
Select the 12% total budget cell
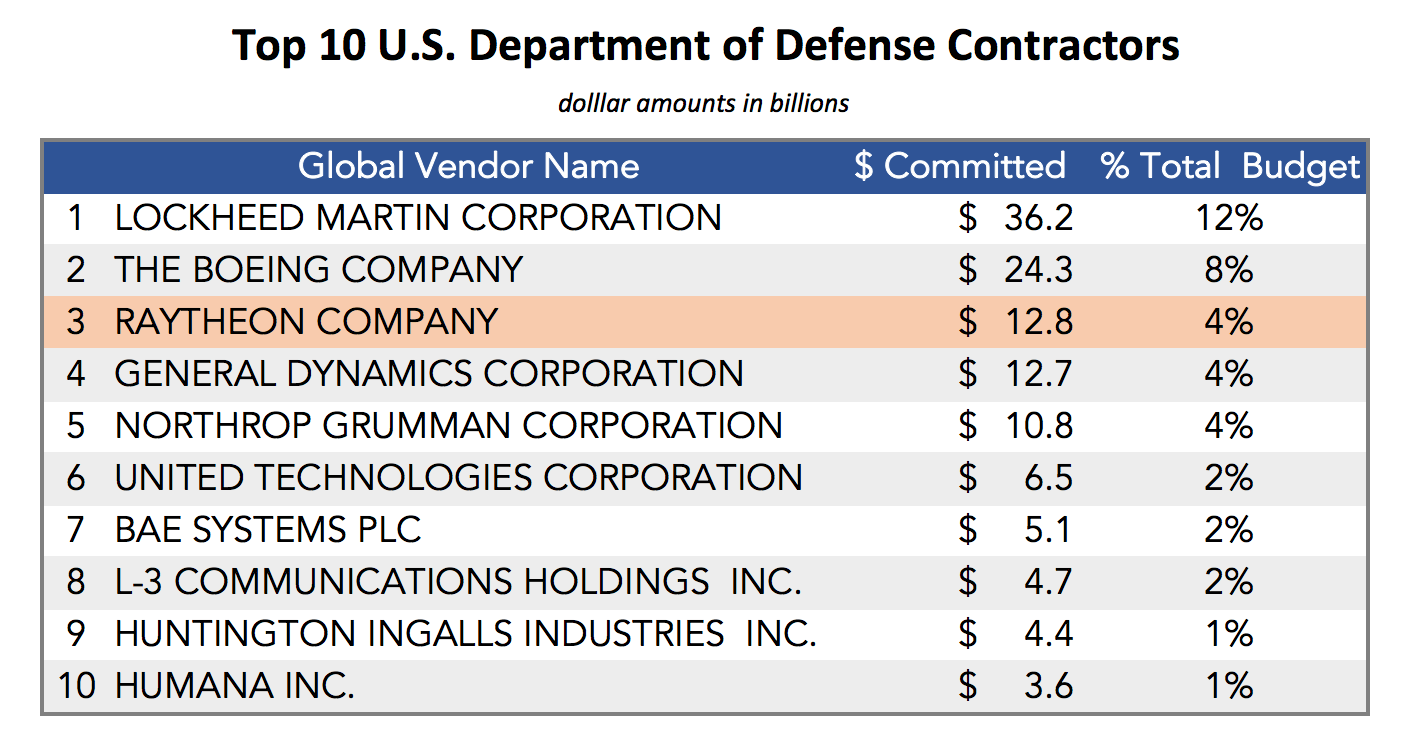click(1230, 217)
